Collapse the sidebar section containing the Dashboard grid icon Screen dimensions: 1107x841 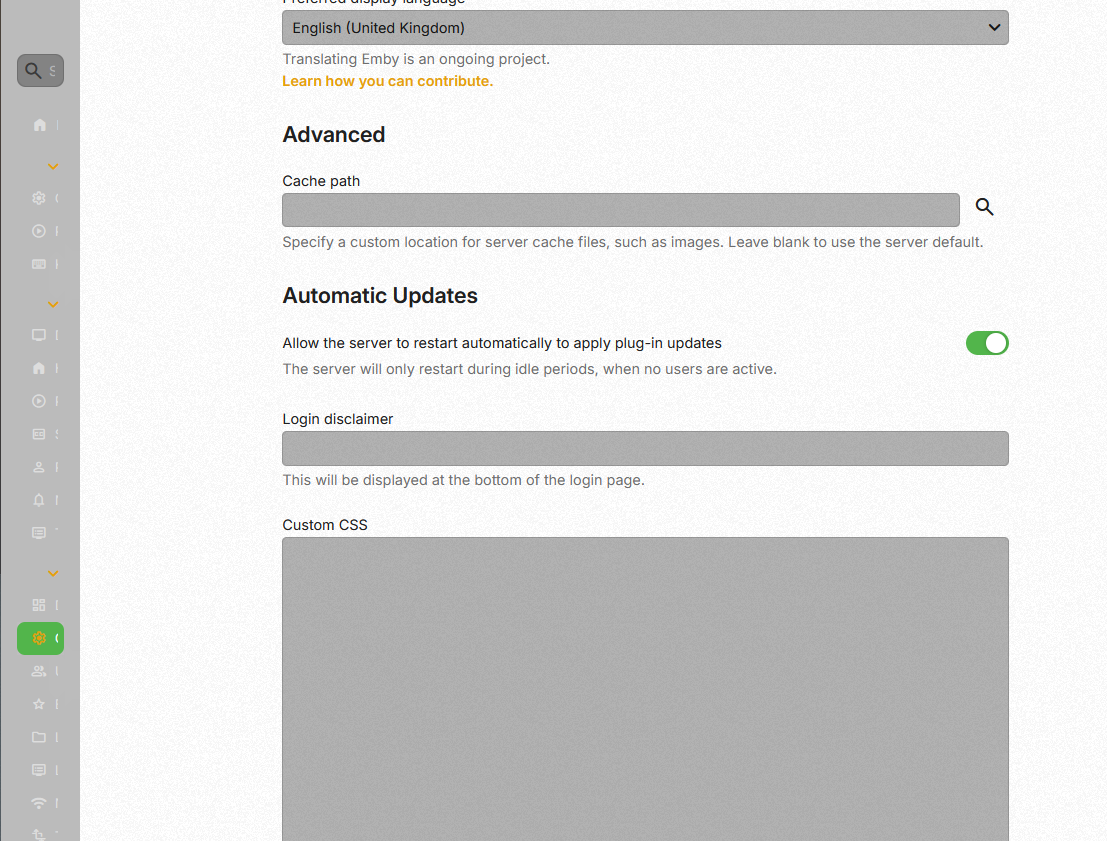[53, 573]
